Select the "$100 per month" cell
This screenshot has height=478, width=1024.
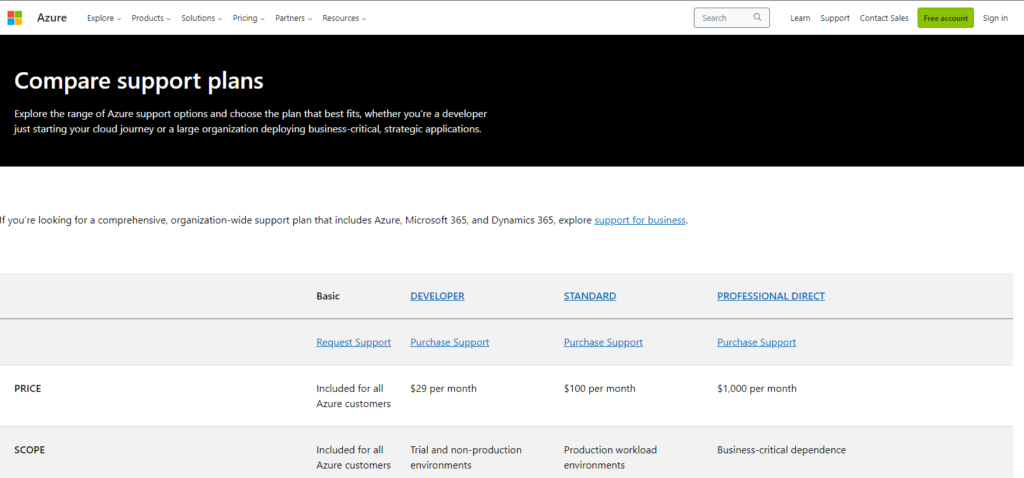tap(600, 389)
